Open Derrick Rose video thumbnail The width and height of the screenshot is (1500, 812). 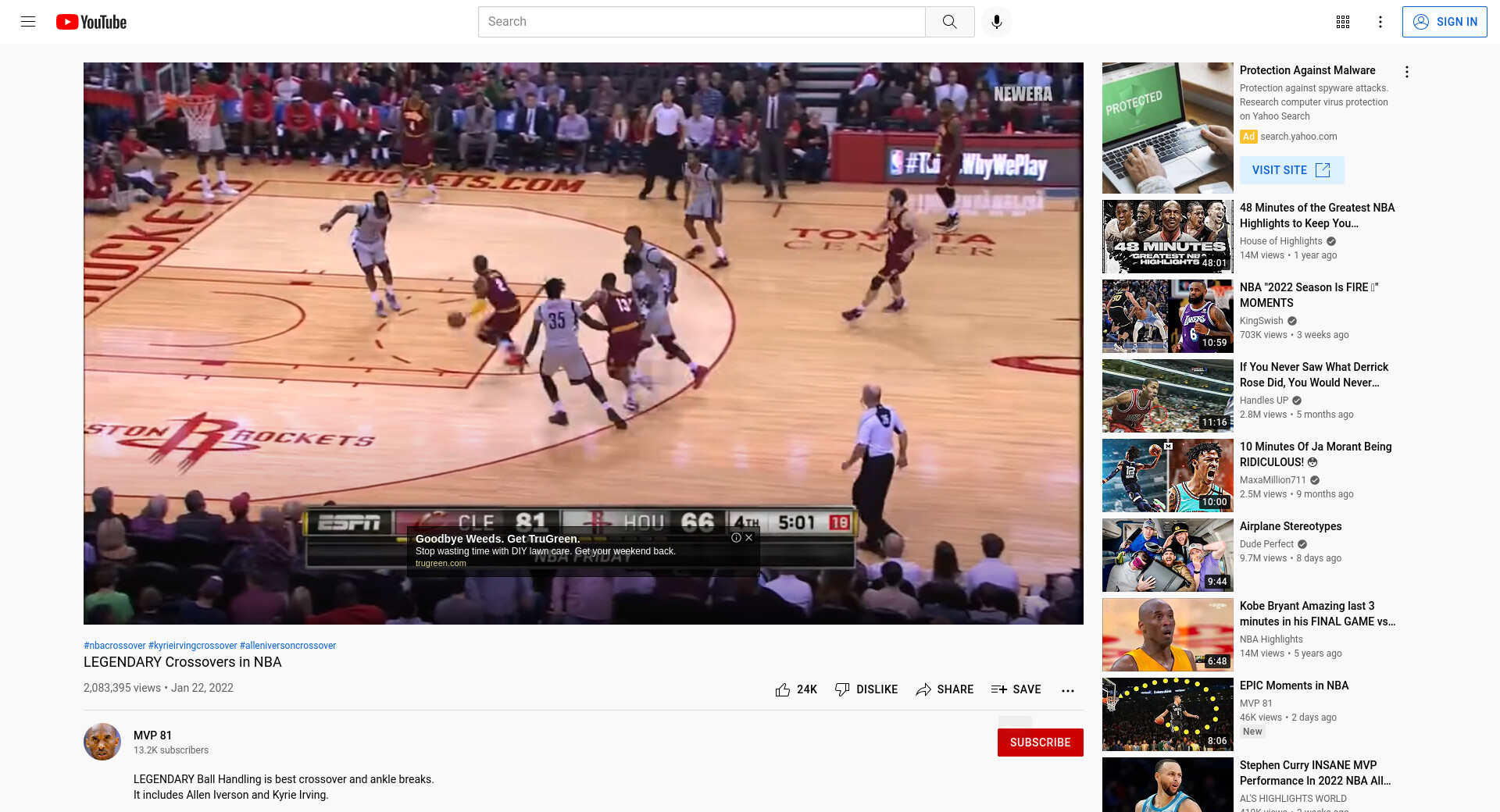click(x=1167, y=396)
